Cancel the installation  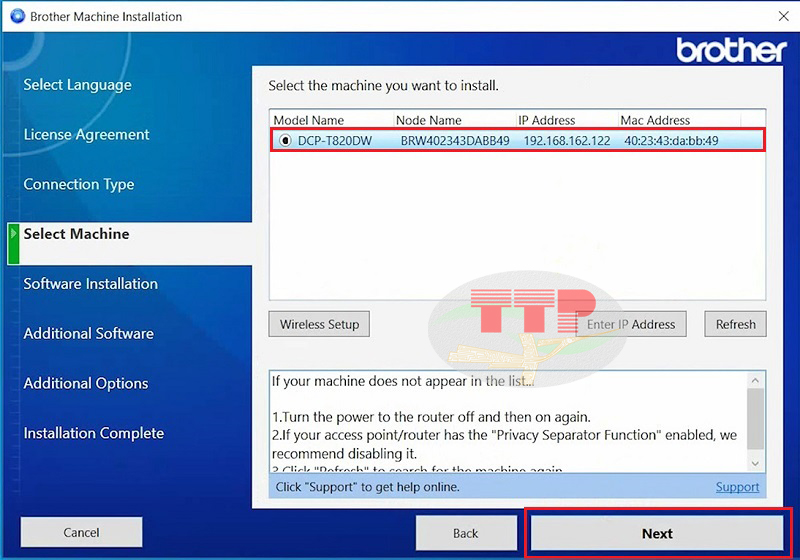coord(81,532)
